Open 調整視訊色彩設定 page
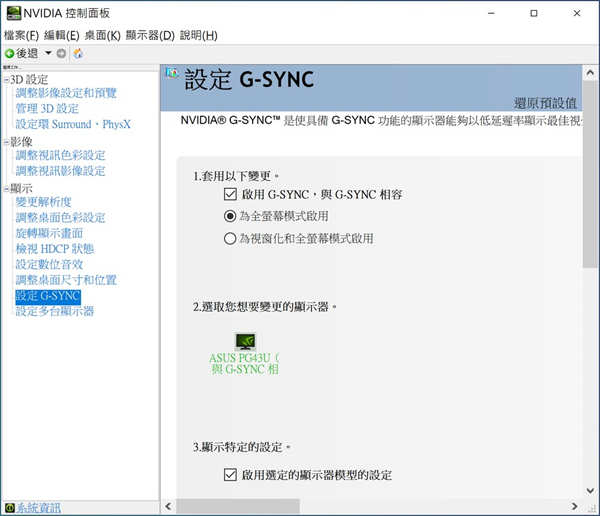The height and width of the screenshot is (516, 600). 60,155
